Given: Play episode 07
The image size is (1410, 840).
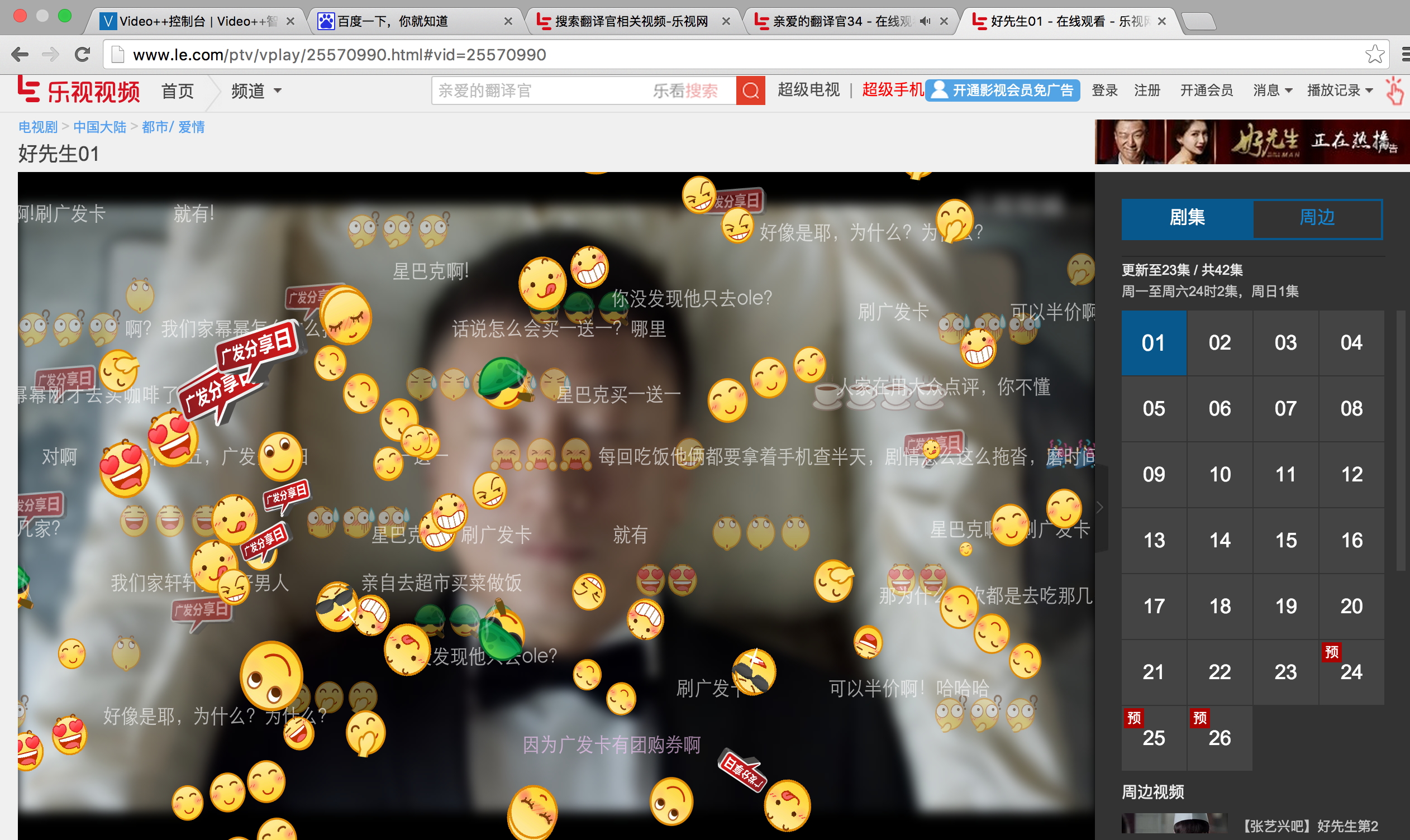Looking at the screenshot, I should click(x=1285, y=409).
